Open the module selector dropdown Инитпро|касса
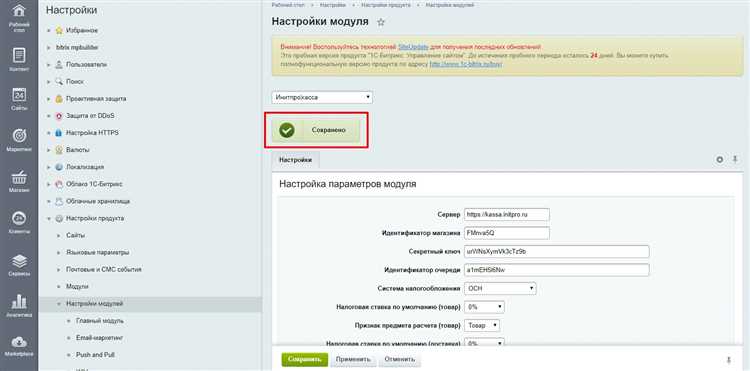This screenshot has height=371, width=750. click(322, 98)
